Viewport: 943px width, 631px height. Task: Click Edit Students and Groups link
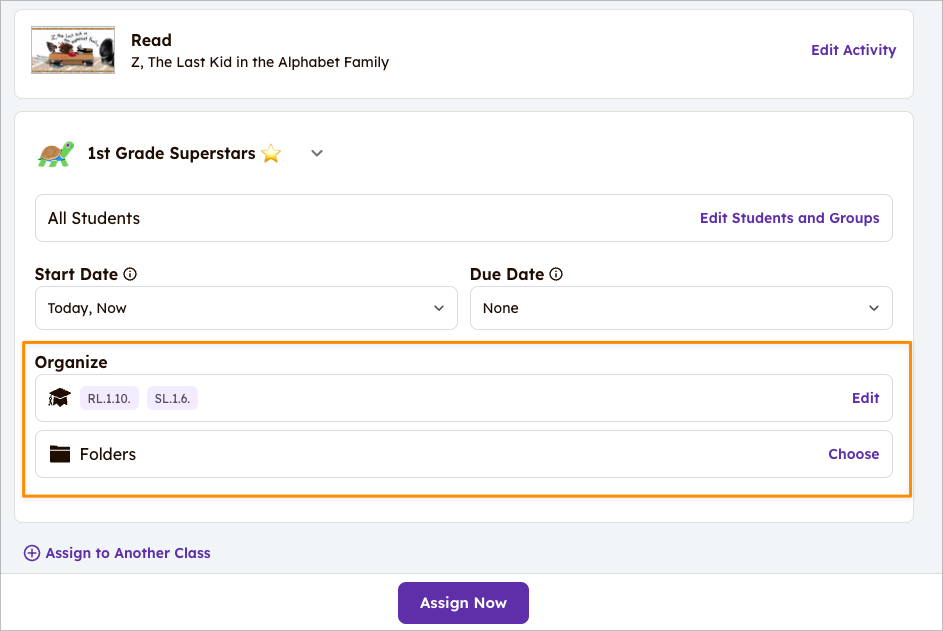click(x=789, y=218)
